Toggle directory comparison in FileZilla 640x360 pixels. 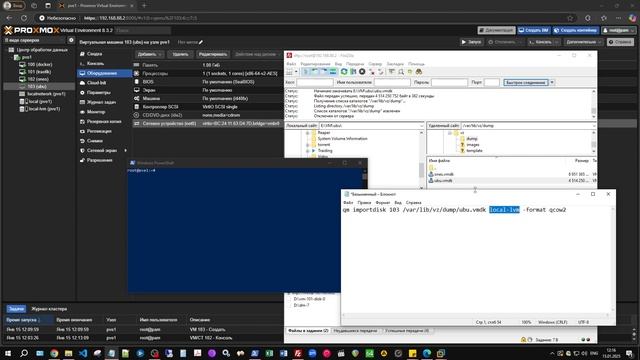click(x=401, y=72)
